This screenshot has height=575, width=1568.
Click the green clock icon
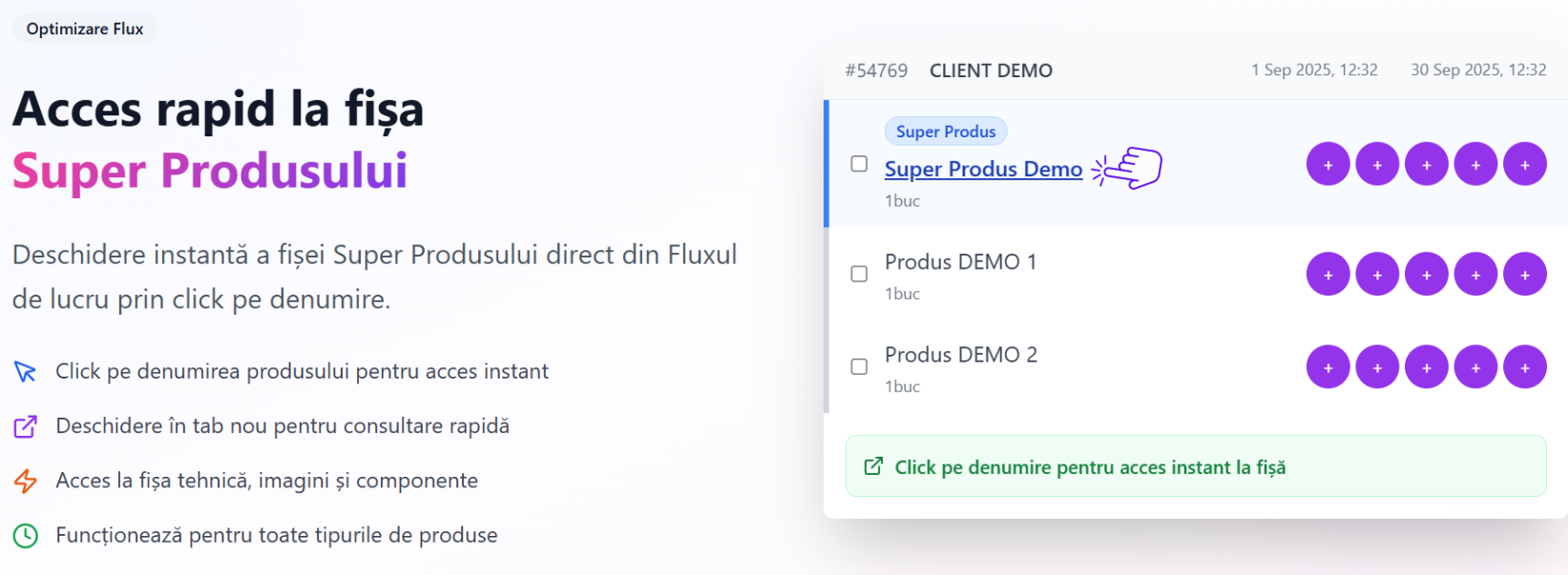[x=26, y=536]
